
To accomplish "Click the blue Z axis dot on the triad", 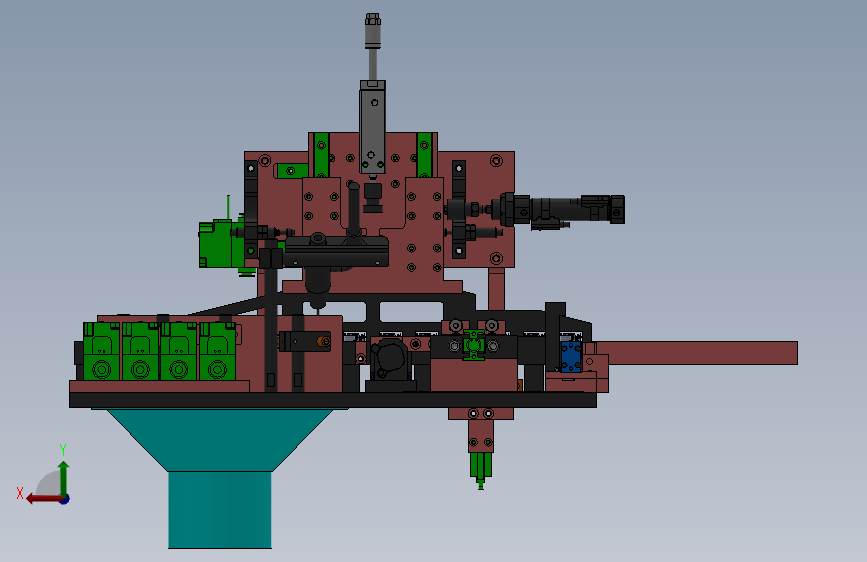I will pos(65,499).
